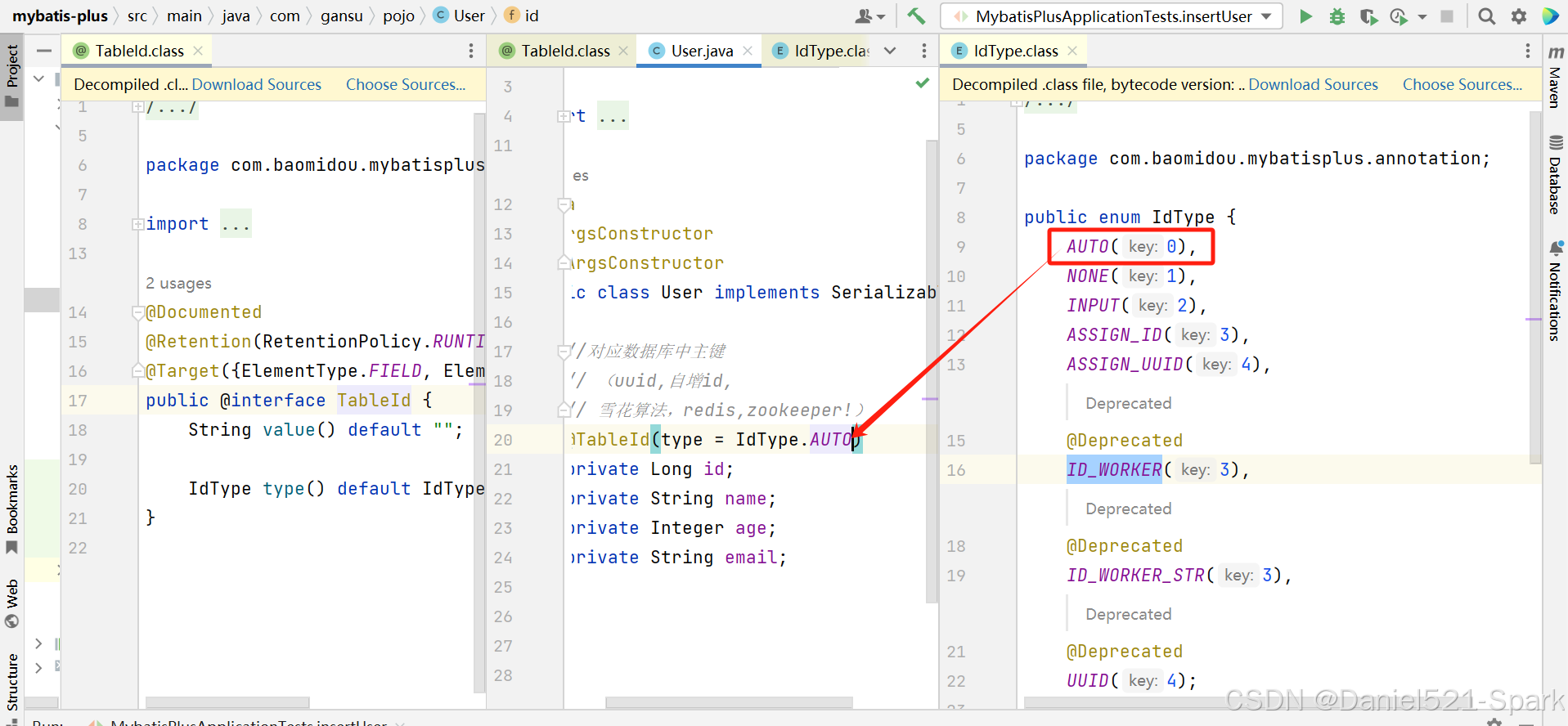The width and height of the screenshot is (1568, 726).
Task: Open the Bookmarks tool window
Action: 11,509
